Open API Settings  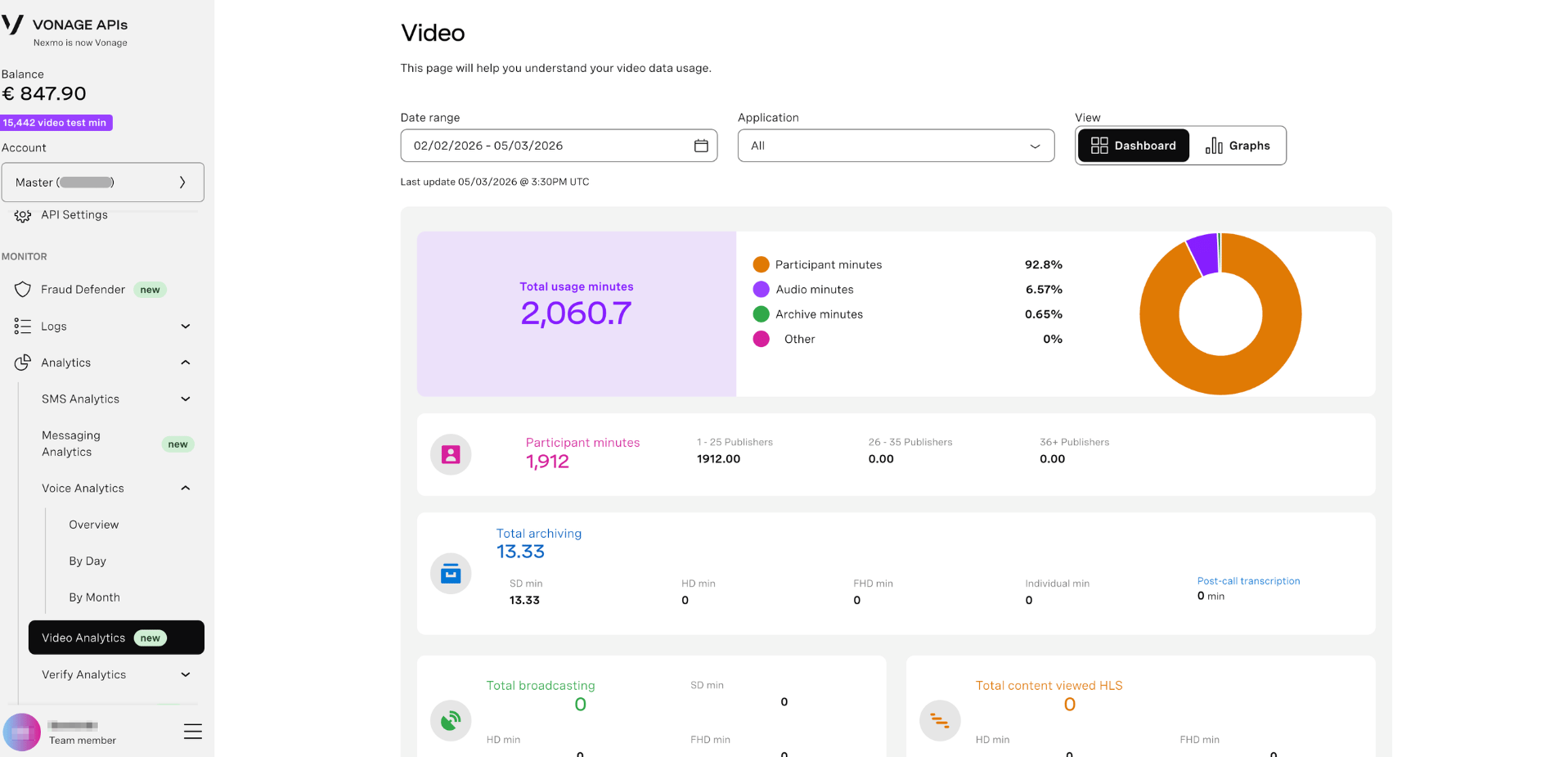click(74, 215)
